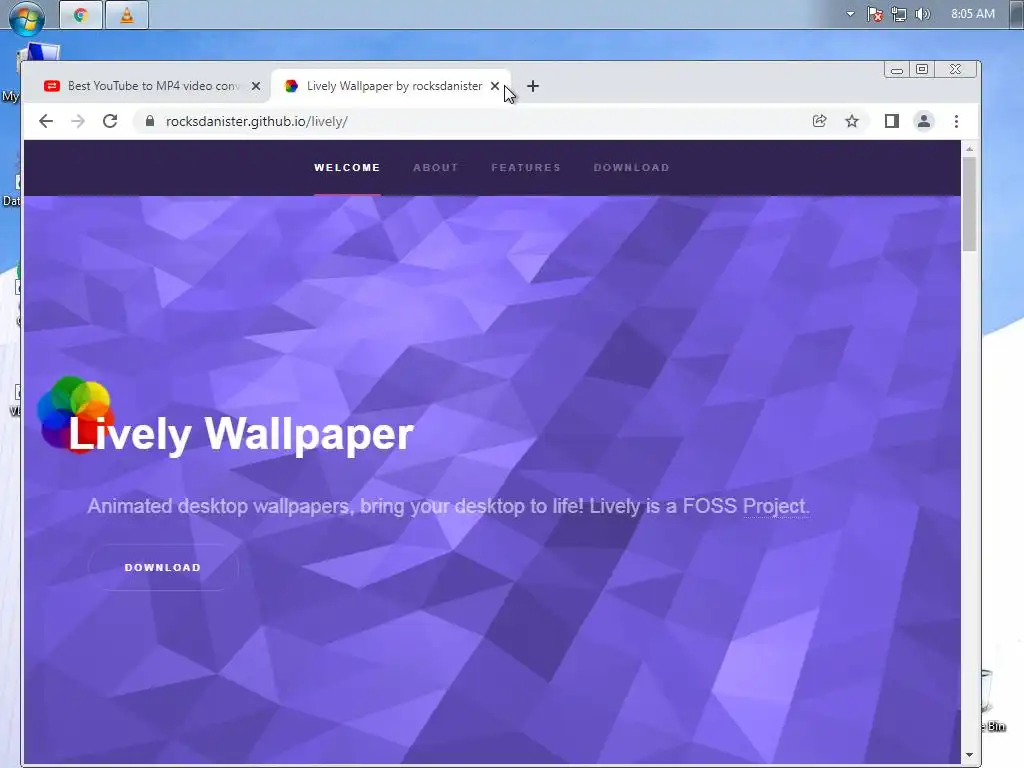This screenshot has height=768, width=1024.
Task: Click page scrollbar up arrow
Action: (x=969, y=150)
